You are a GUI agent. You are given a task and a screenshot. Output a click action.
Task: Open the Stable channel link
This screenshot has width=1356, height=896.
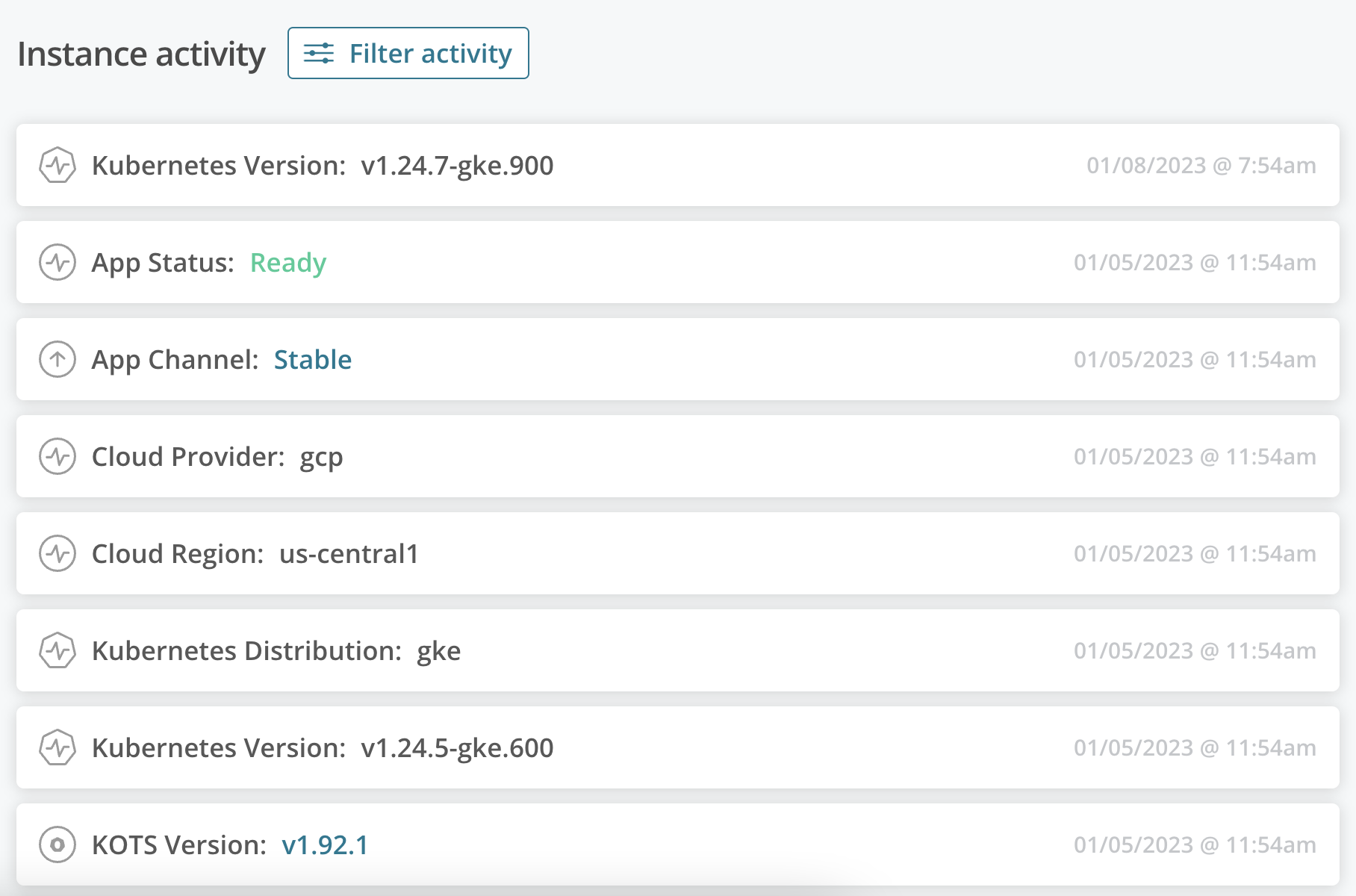313,360
